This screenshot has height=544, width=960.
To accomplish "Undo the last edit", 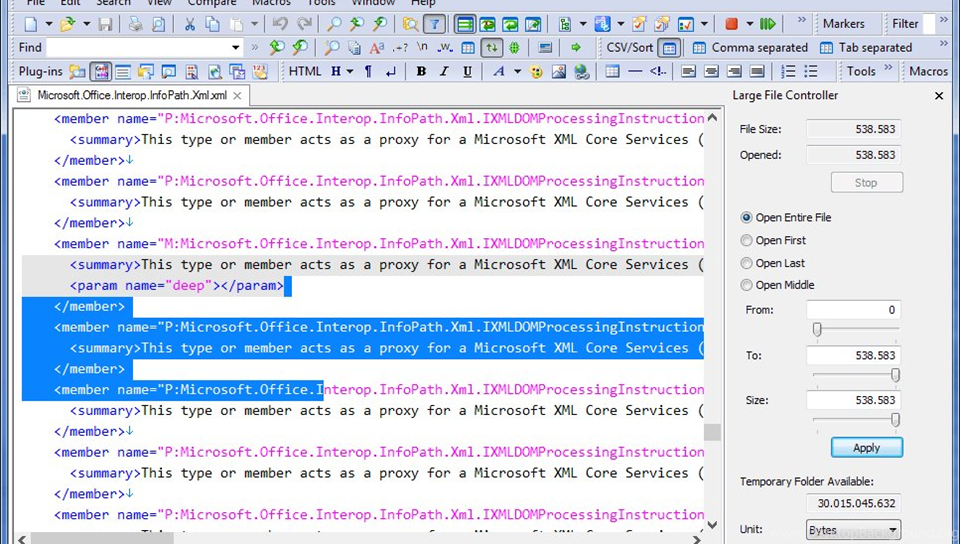I will [280, 24].
